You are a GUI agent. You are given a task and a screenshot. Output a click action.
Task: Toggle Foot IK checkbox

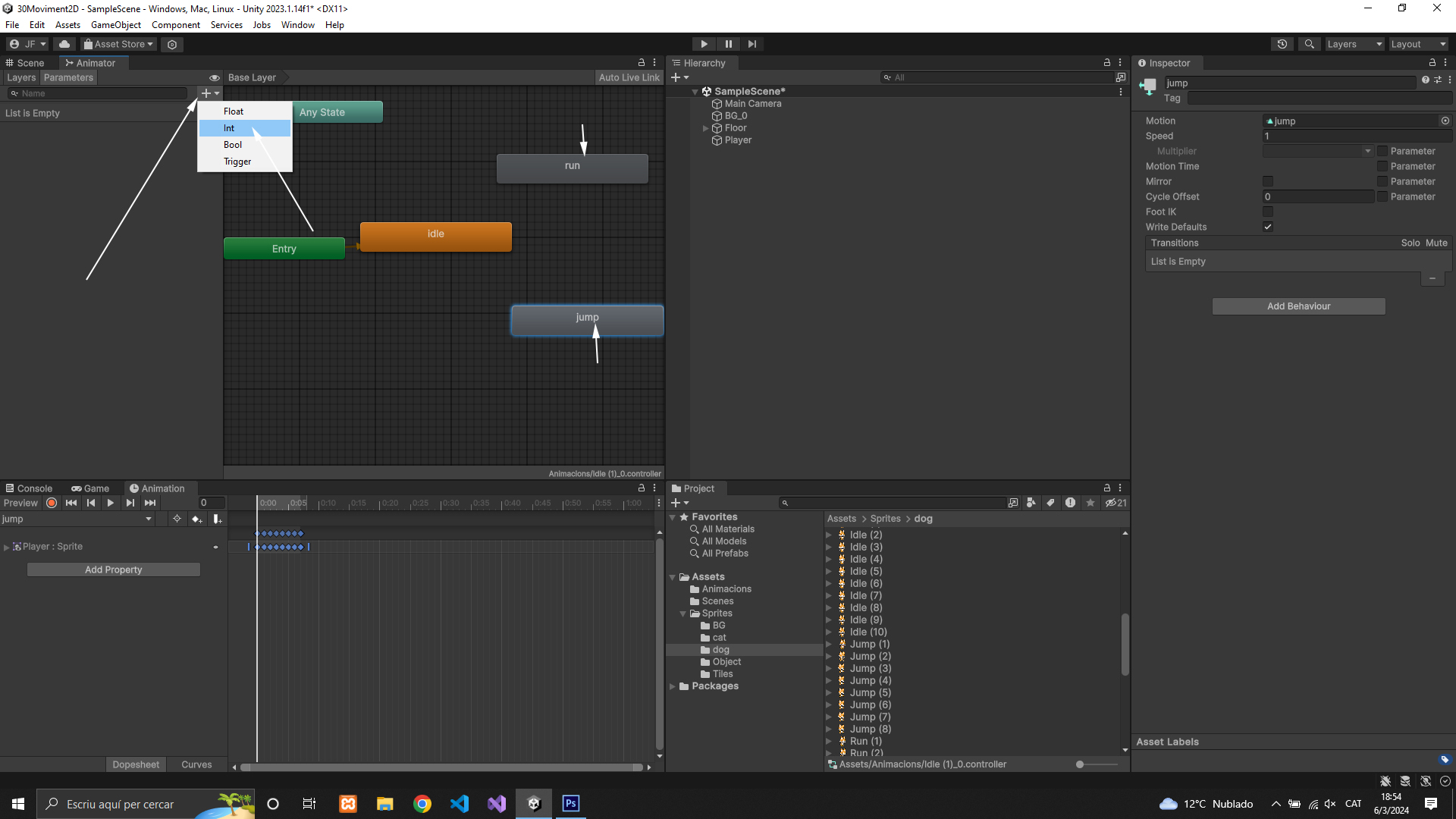tap(1268, 212)
